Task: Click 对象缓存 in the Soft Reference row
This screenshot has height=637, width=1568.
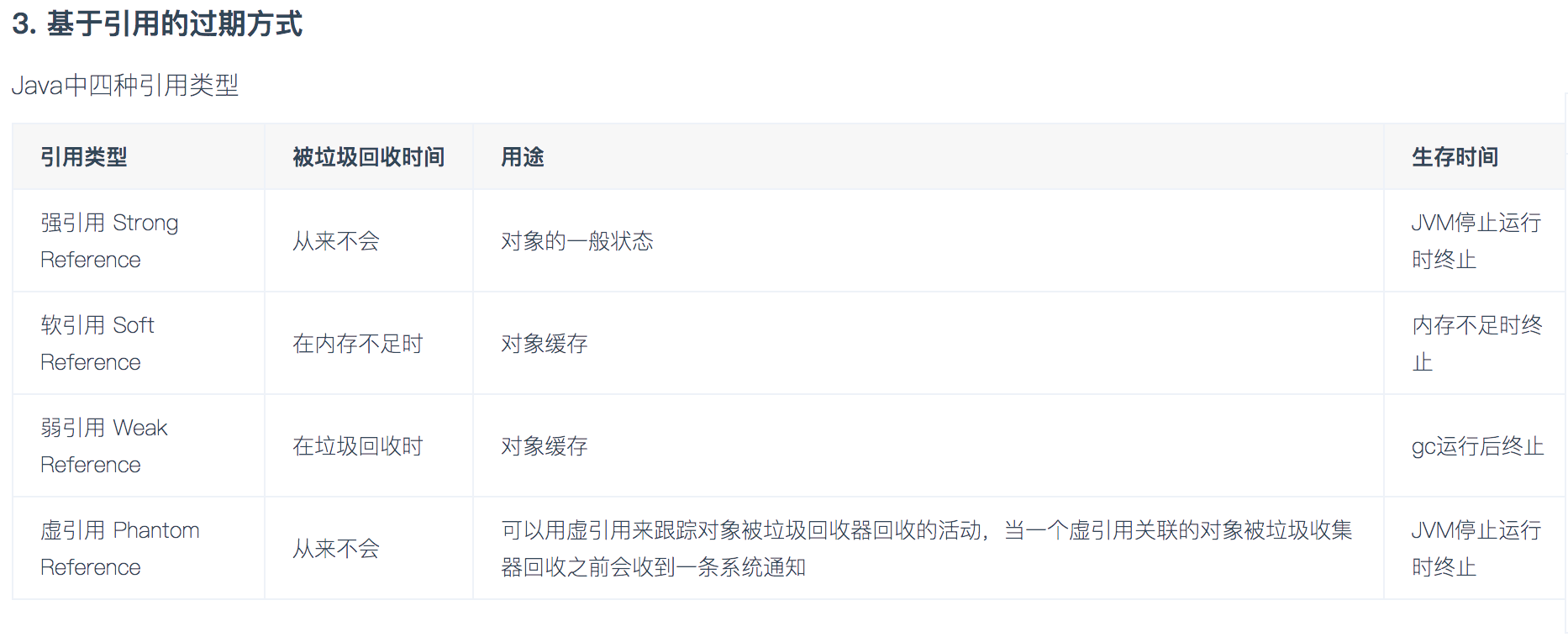Action: pyautogui.click(x=545, y=344)
